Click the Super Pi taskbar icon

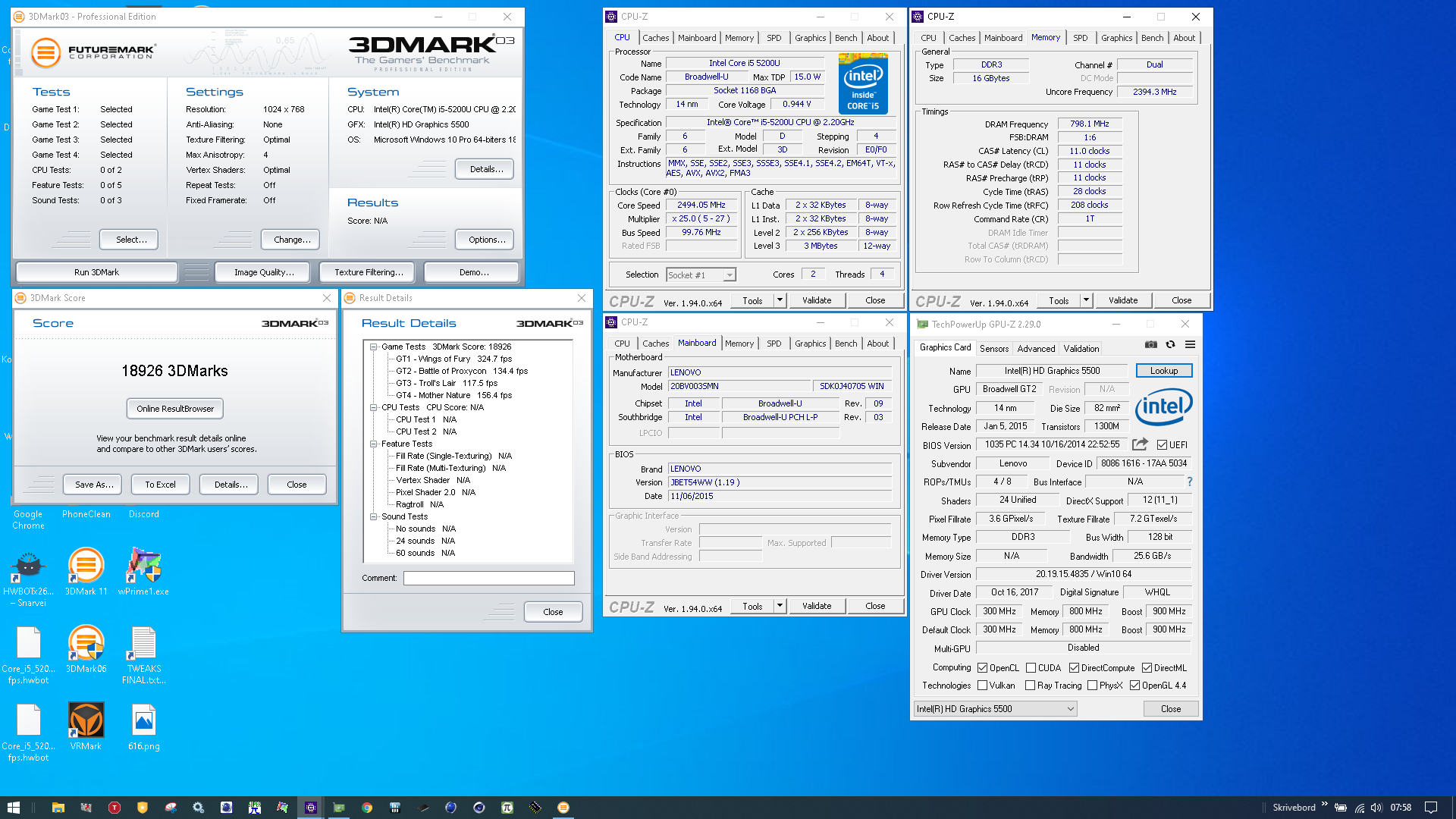click(507, 808)
